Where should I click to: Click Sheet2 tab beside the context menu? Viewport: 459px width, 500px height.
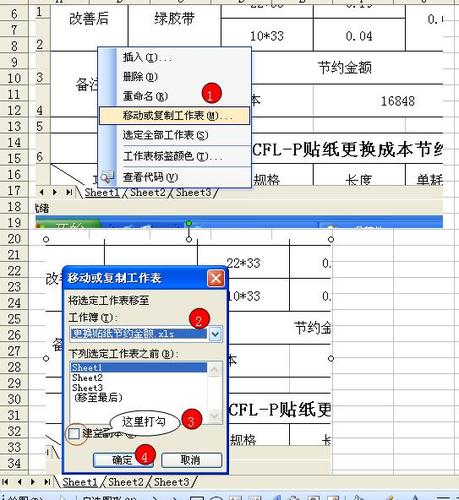point(148,192)
